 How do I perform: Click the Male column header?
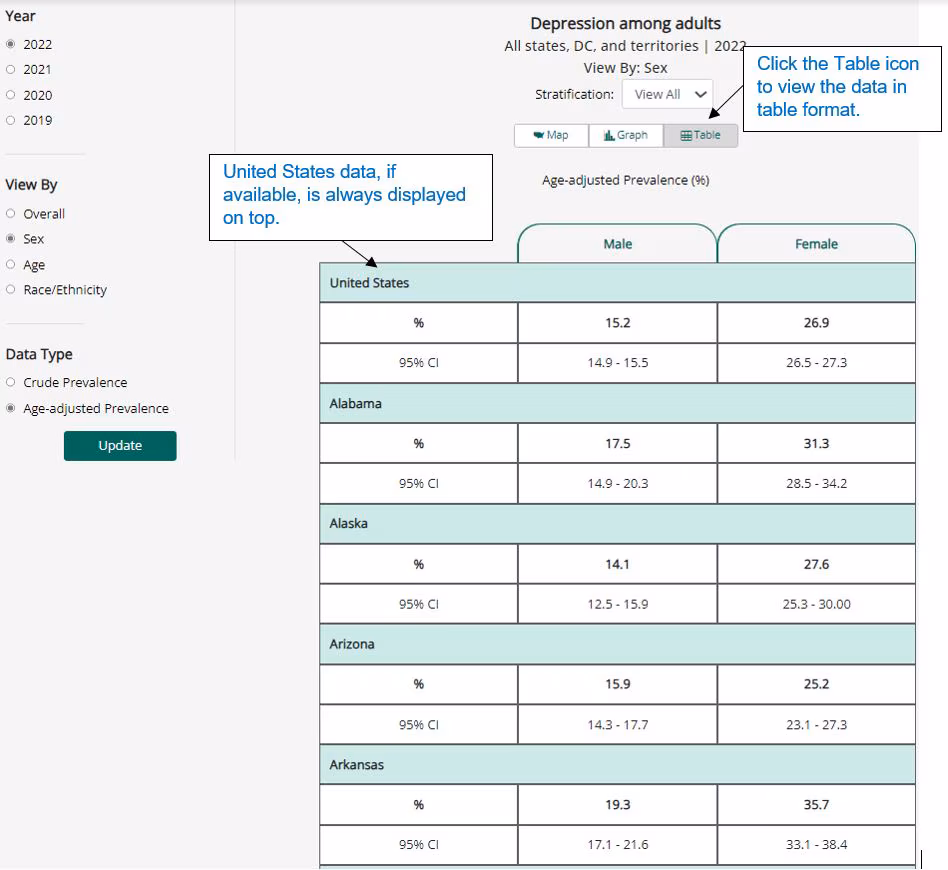617,243
